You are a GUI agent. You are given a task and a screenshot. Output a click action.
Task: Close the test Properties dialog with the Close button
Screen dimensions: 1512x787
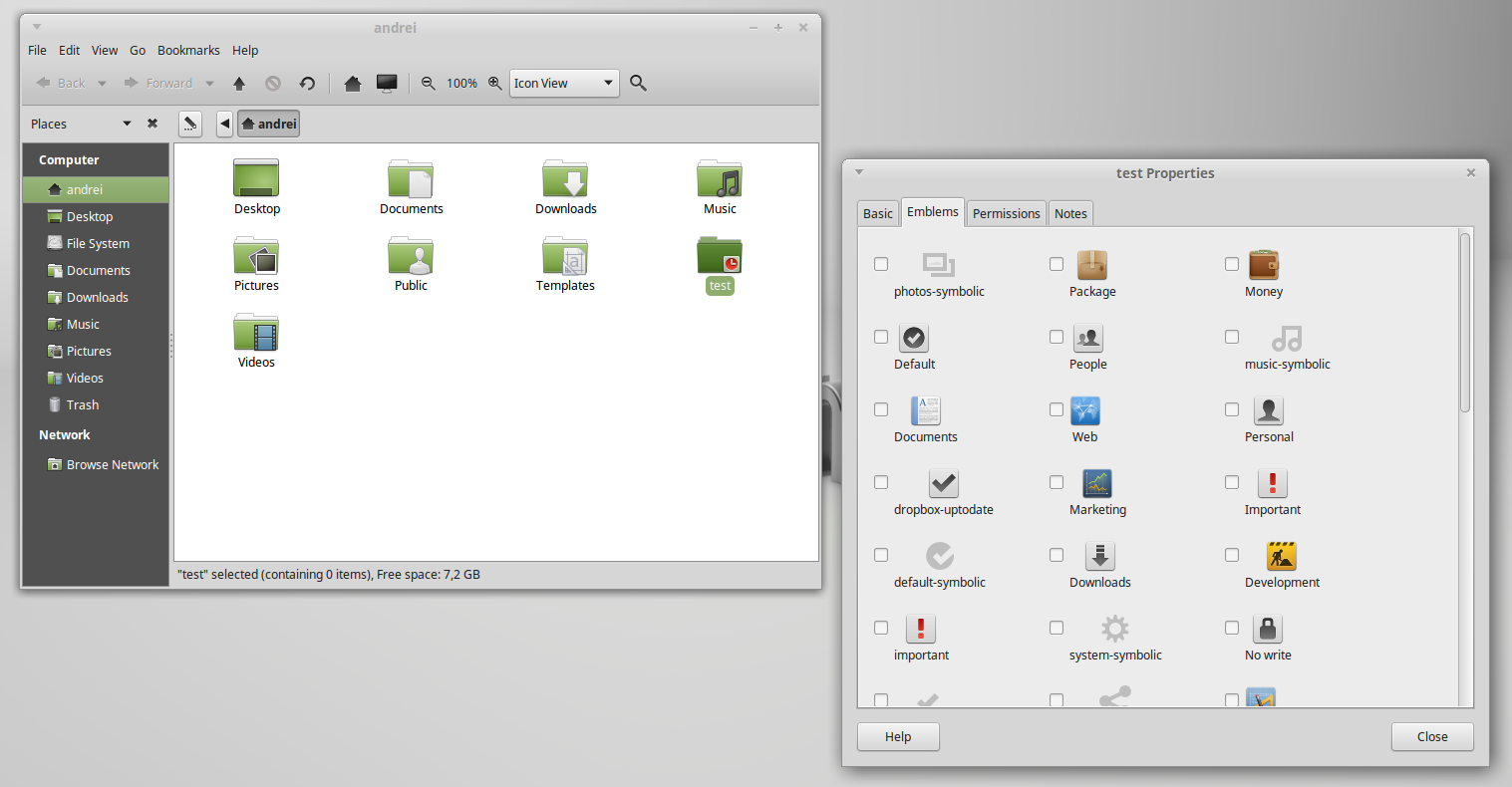click(x=1432, y=736)
